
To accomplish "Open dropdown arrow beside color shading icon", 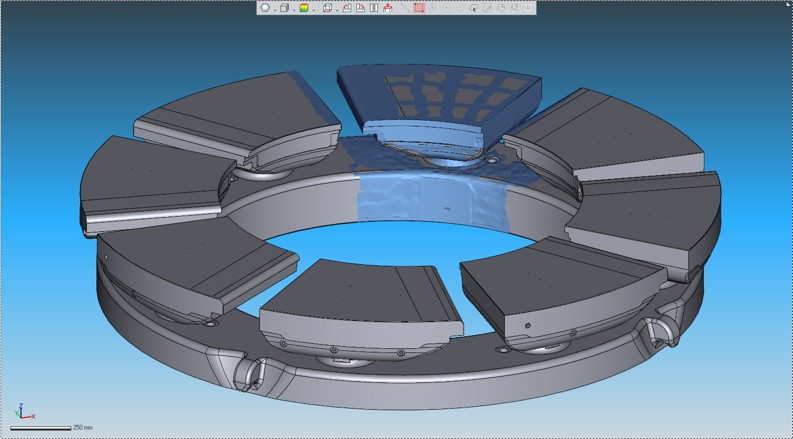I will click(x=314, y=9).
